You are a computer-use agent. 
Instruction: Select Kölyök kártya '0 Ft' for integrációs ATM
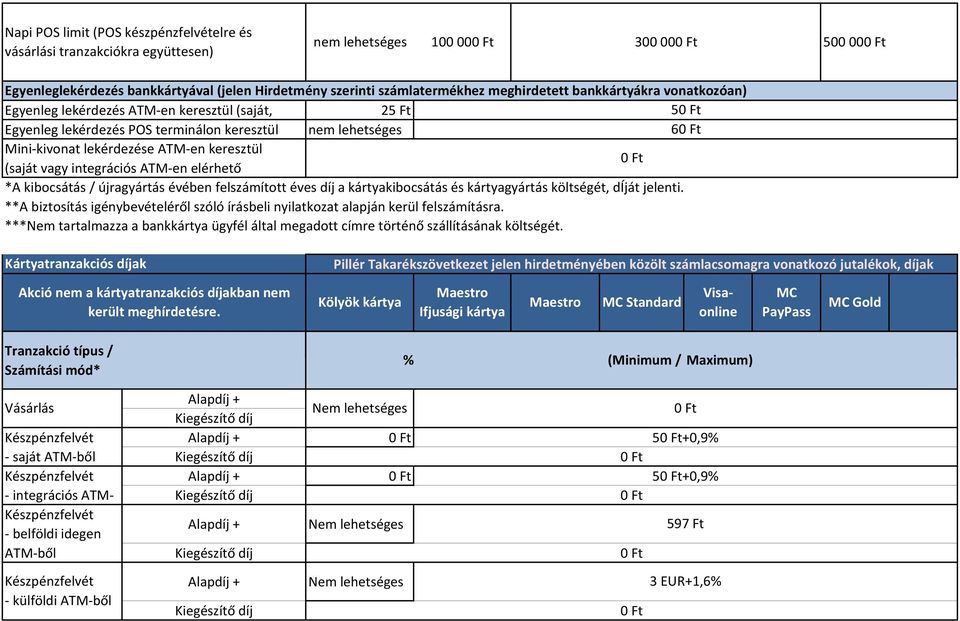pyautogui.click(x=400, y=476)
